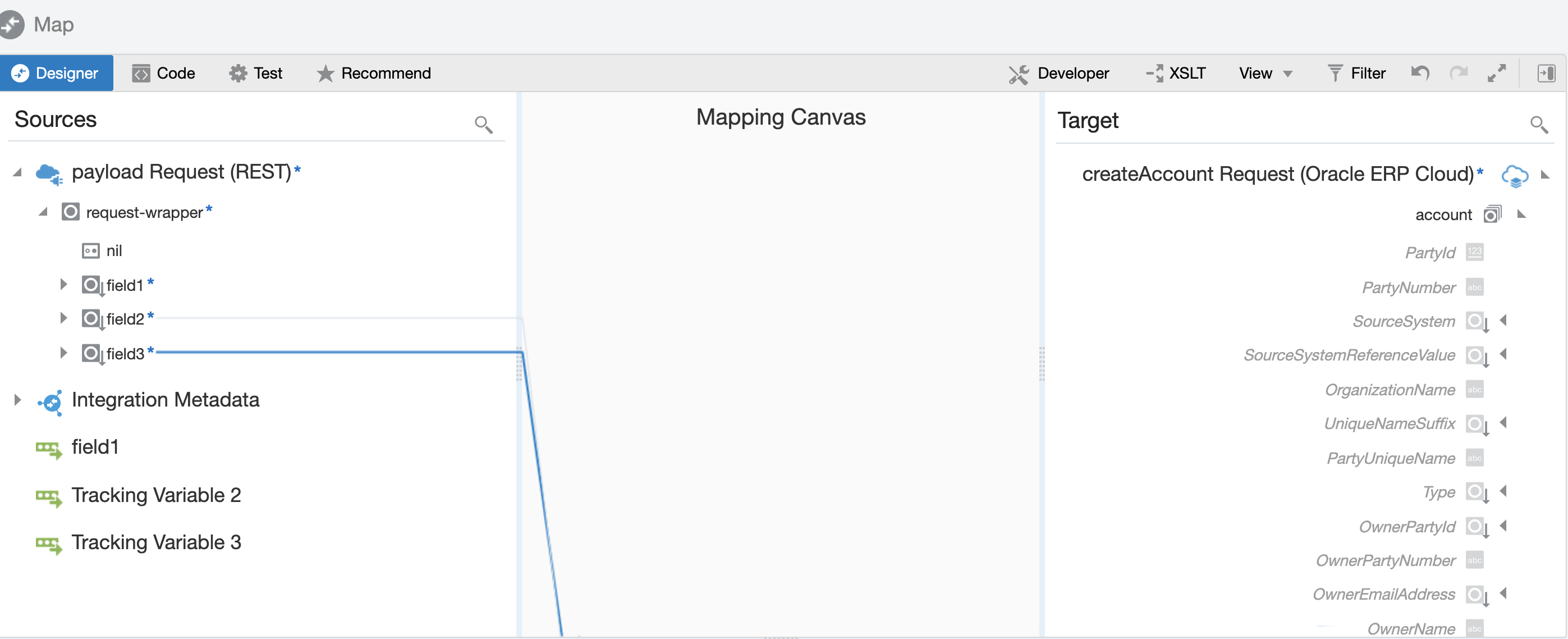Open the Test tab
The image size is (1568, 639).
coord(256,73)
